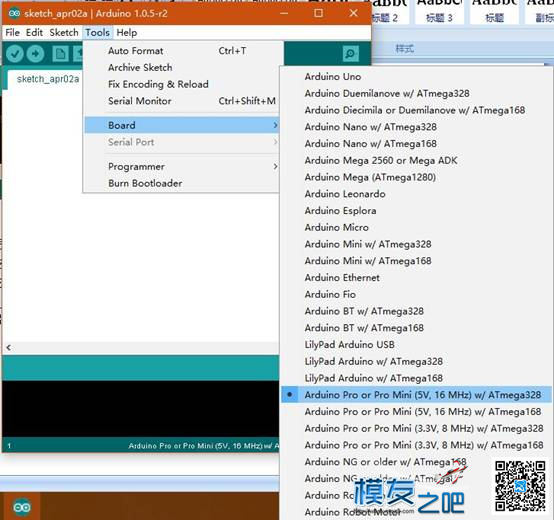Maximize the Arduino window

click(x=318, y=13)
